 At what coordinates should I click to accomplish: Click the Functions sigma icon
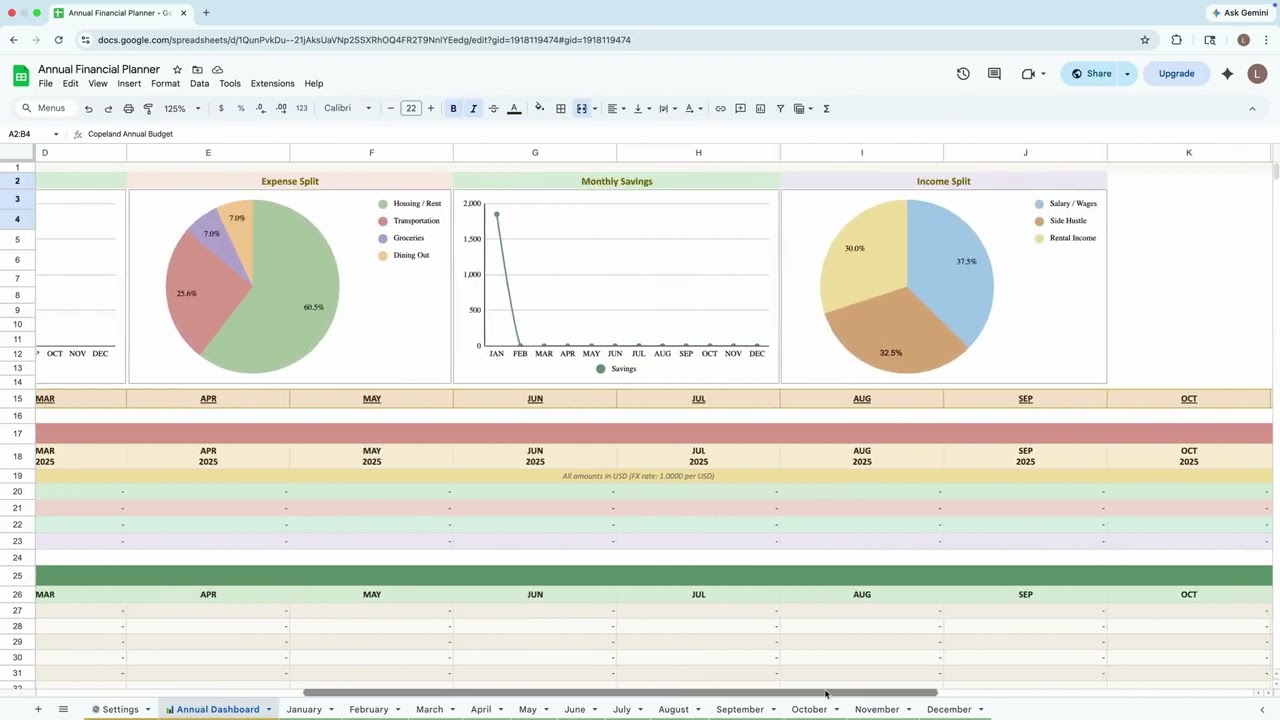[826, 109]
